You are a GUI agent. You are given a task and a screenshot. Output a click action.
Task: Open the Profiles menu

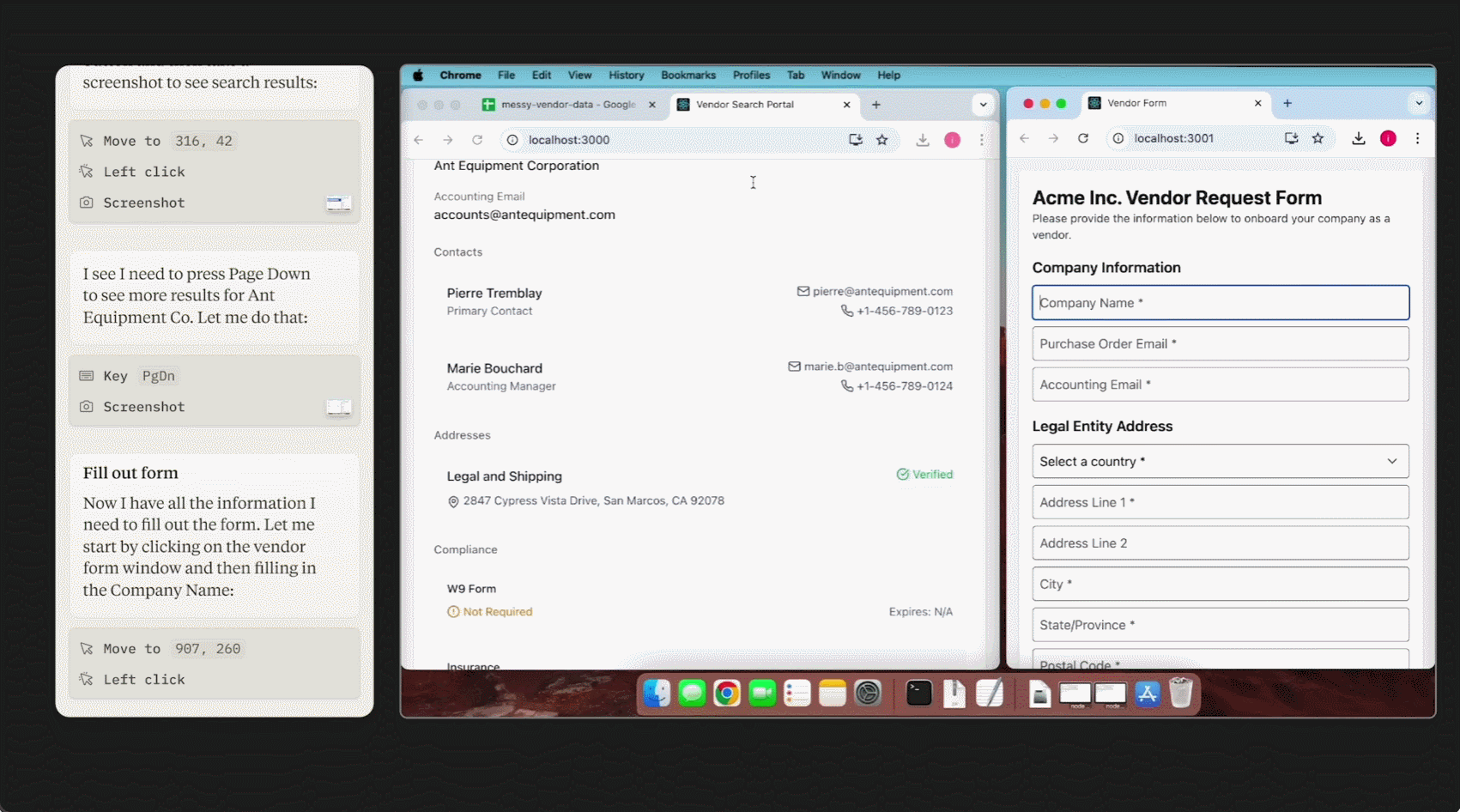click(751, 76)
